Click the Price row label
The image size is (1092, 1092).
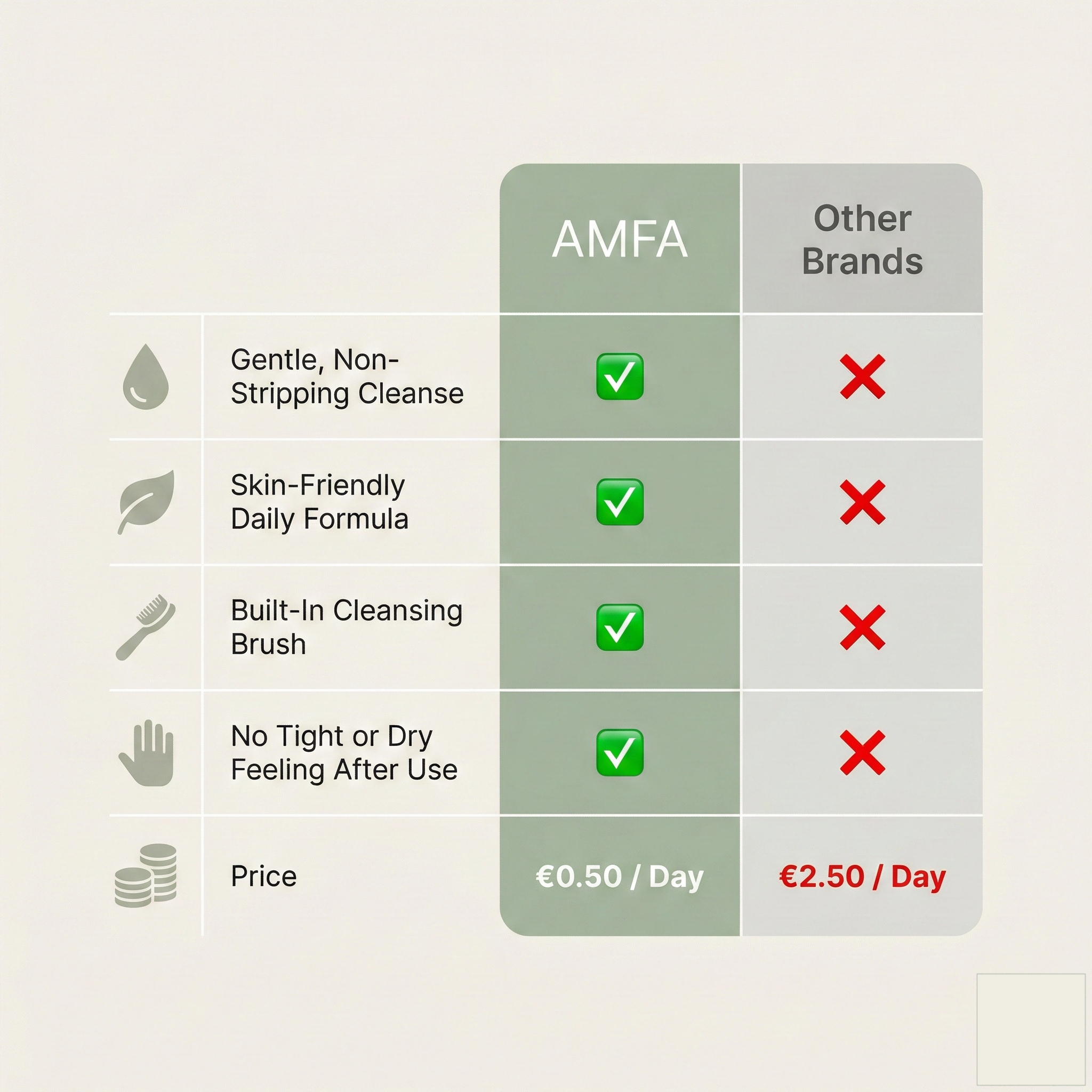click(264, 877)
